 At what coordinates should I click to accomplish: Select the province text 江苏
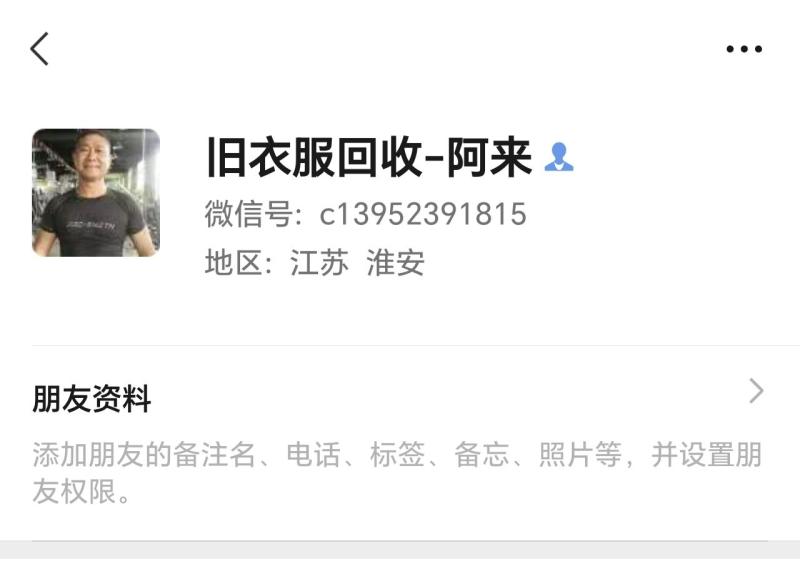point(319,263)
